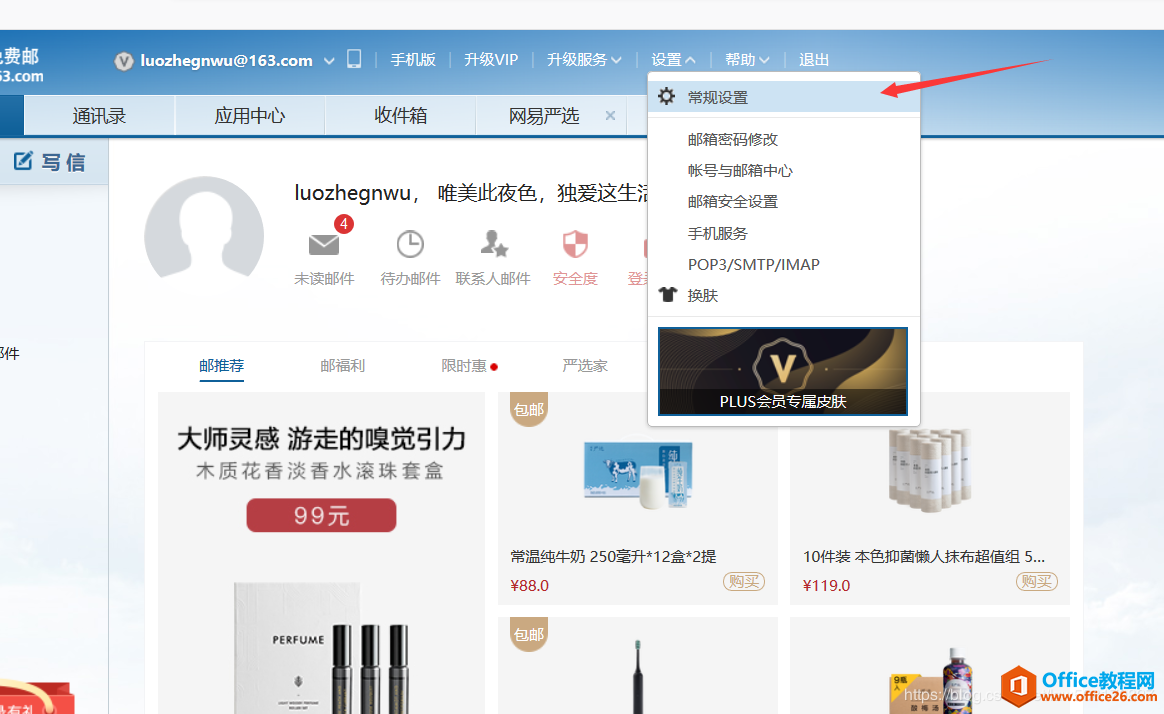Image resolution: width=1164 pixels, height=714 pixels.
Task: Click the security level shield icon
Action: [575, 245]
